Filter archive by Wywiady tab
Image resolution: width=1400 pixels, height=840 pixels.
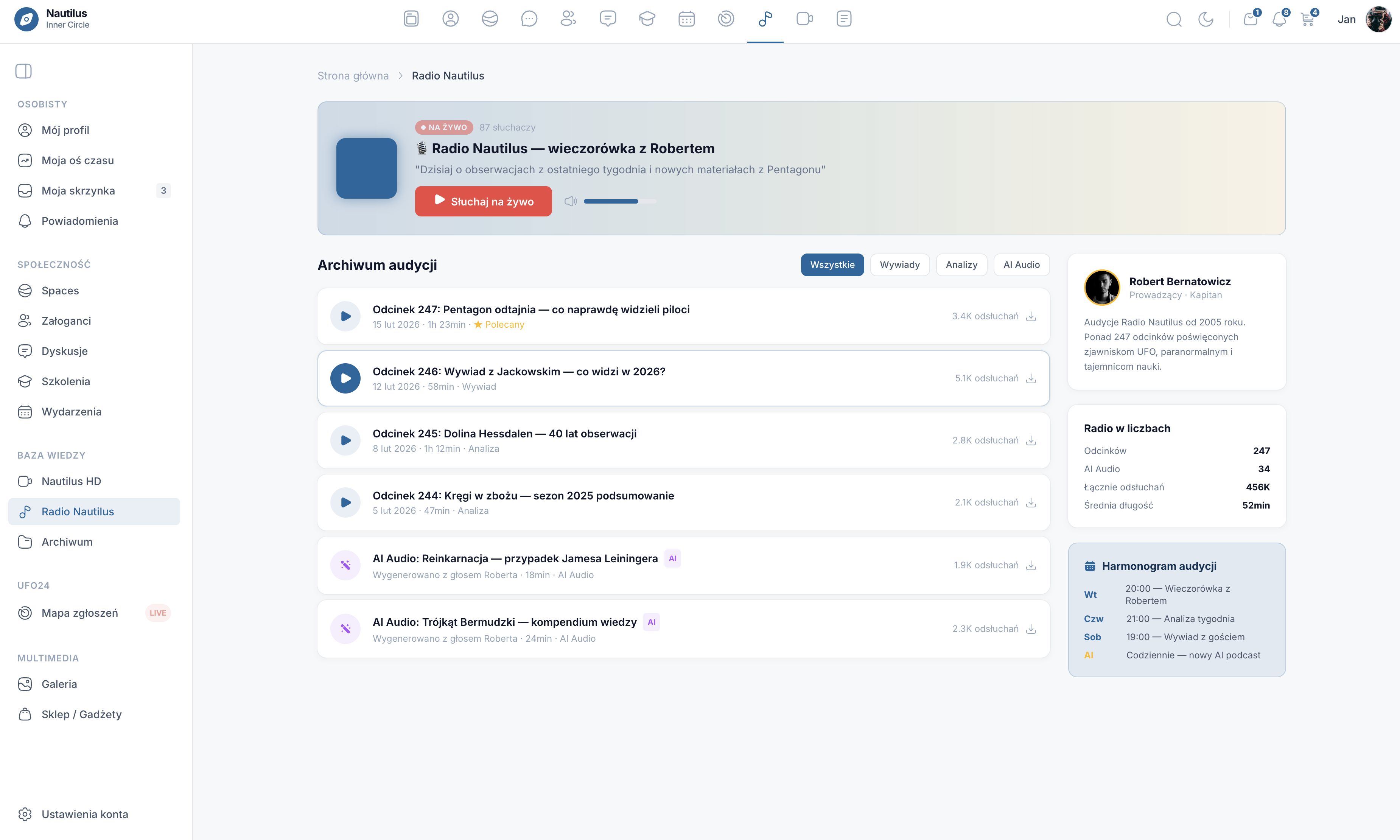click(x=899, y=264)
